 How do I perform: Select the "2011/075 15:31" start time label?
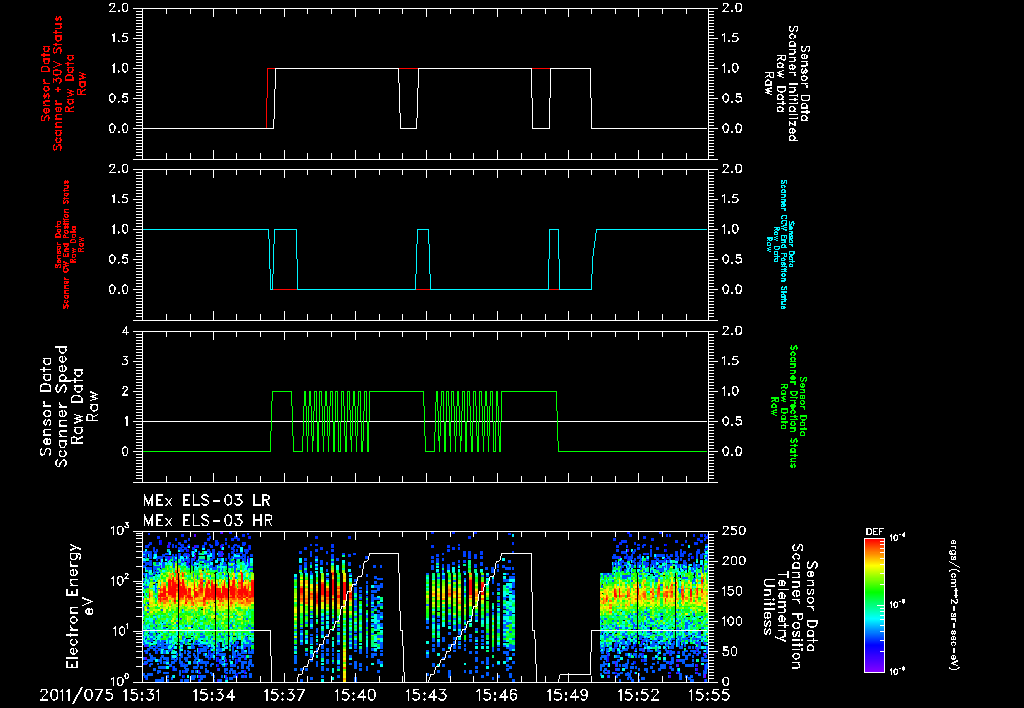(100, 696)
